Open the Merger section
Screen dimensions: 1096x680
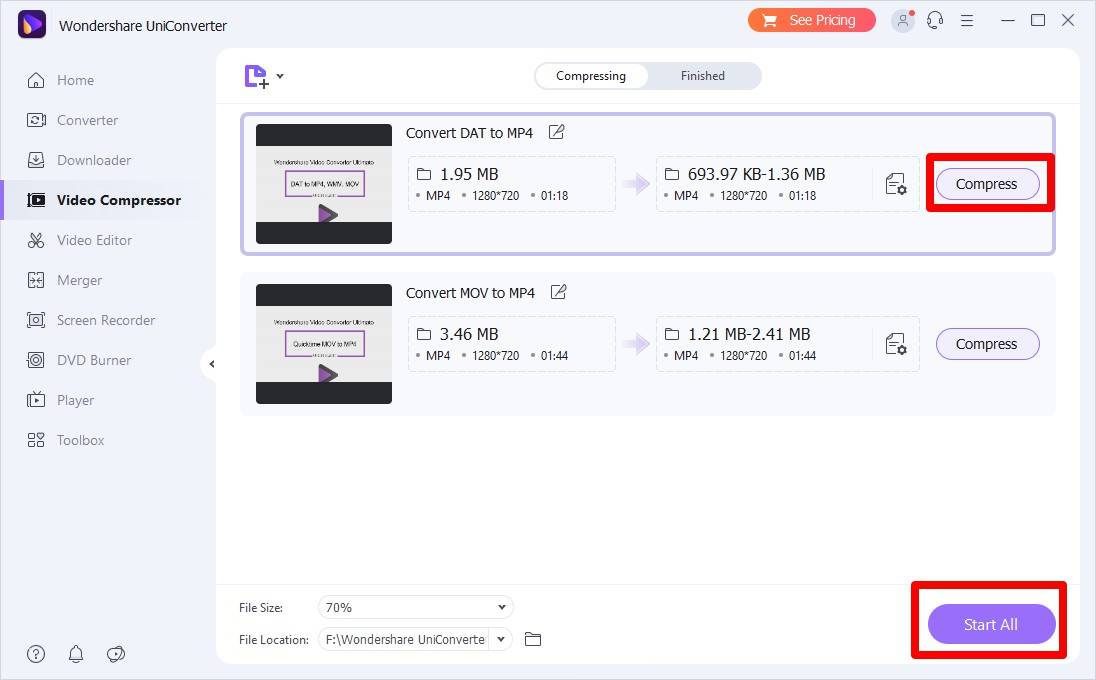click(79, 280)
